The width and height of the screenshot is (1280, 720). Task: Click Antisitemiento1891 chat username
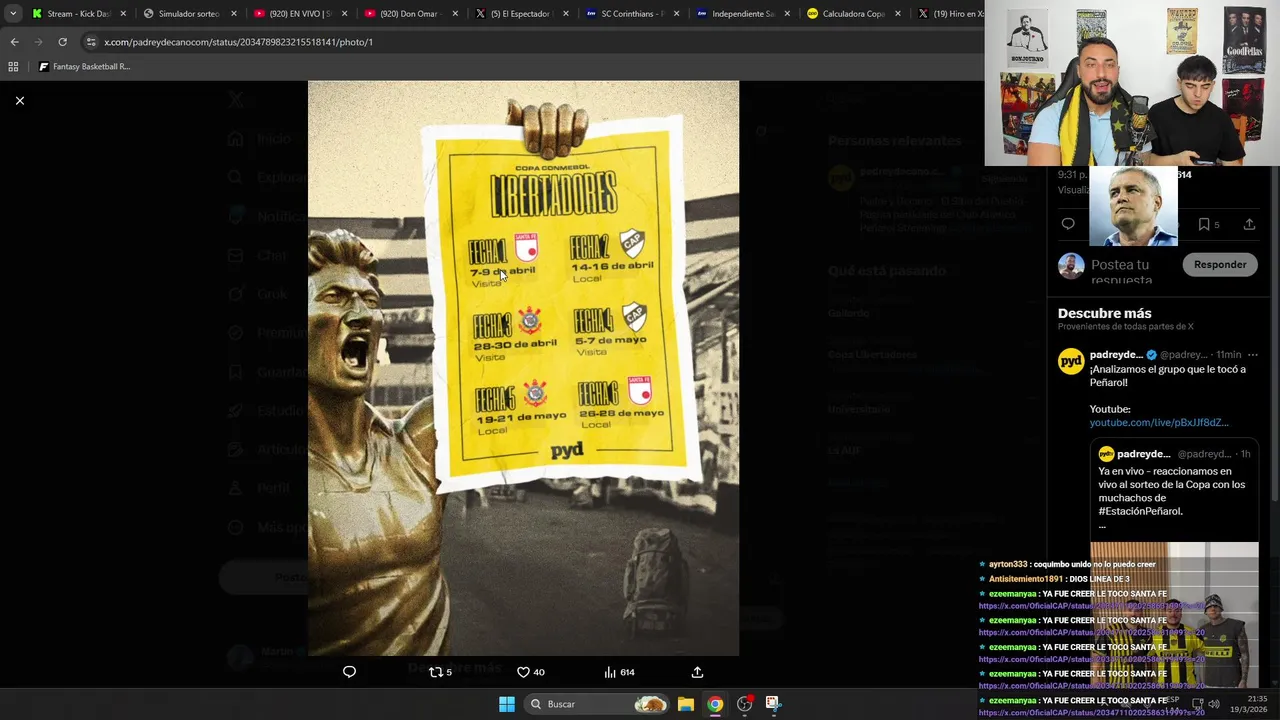(1026, 579)
